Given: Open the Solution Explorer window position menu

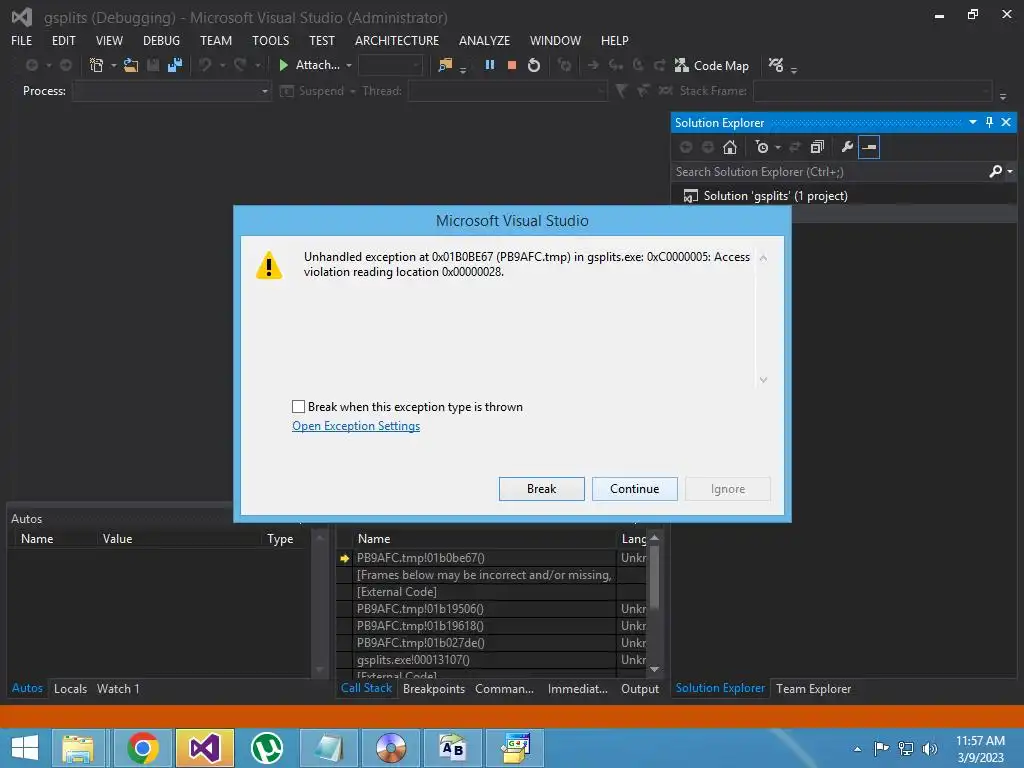Looking at the screenshot, I should [x=972, y=122].
